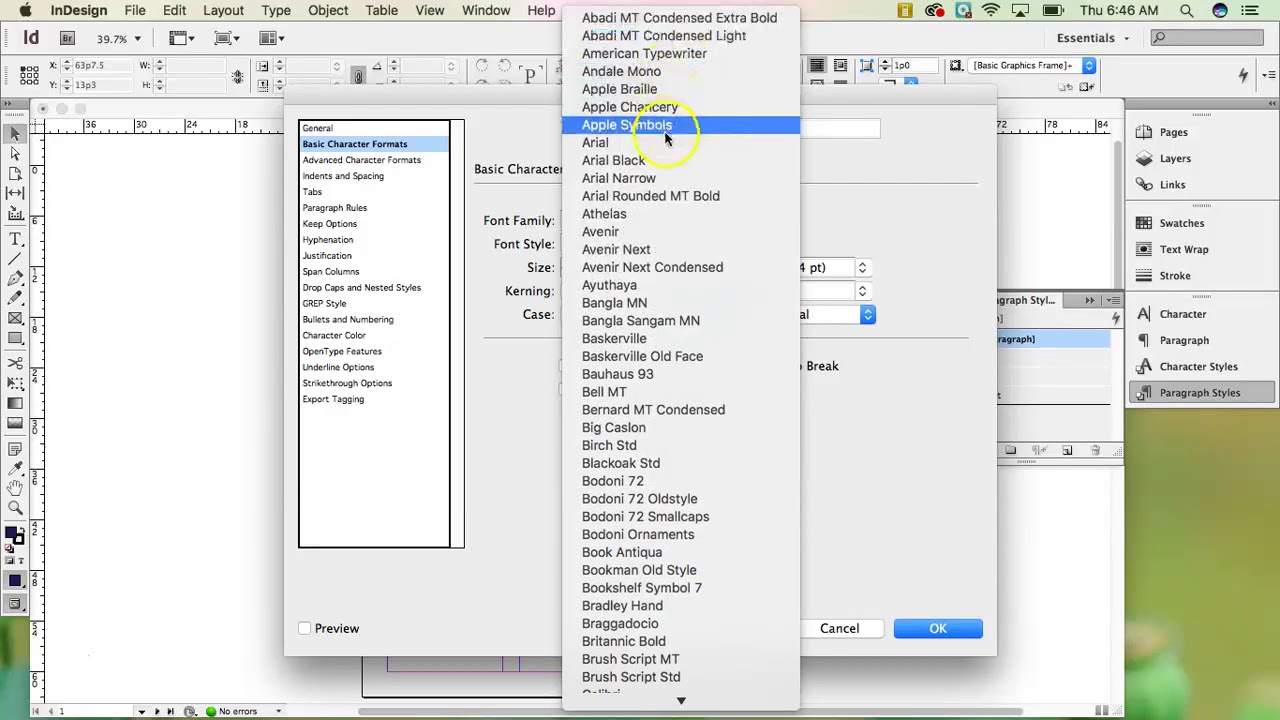The image size is (1280, 720).
Task: Select the Zoom tool
Action: 15,508
